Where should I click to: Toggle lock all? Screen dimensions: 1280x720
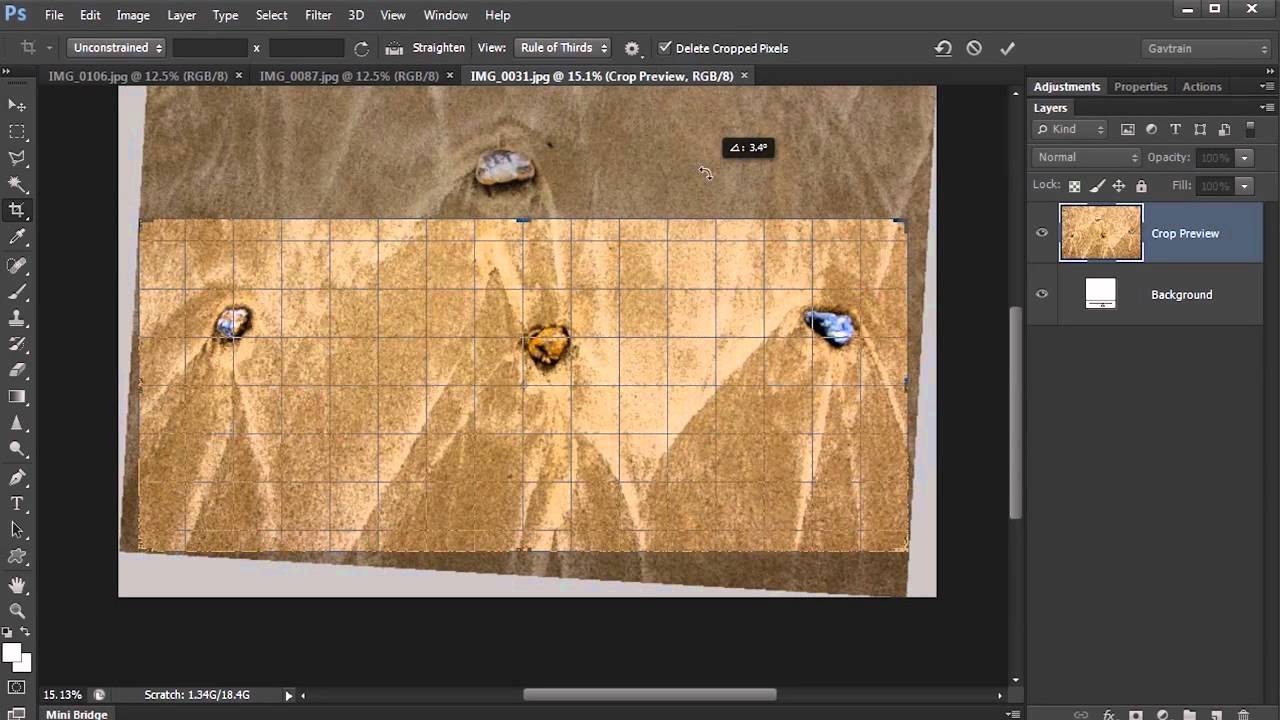click(1141, 186)
